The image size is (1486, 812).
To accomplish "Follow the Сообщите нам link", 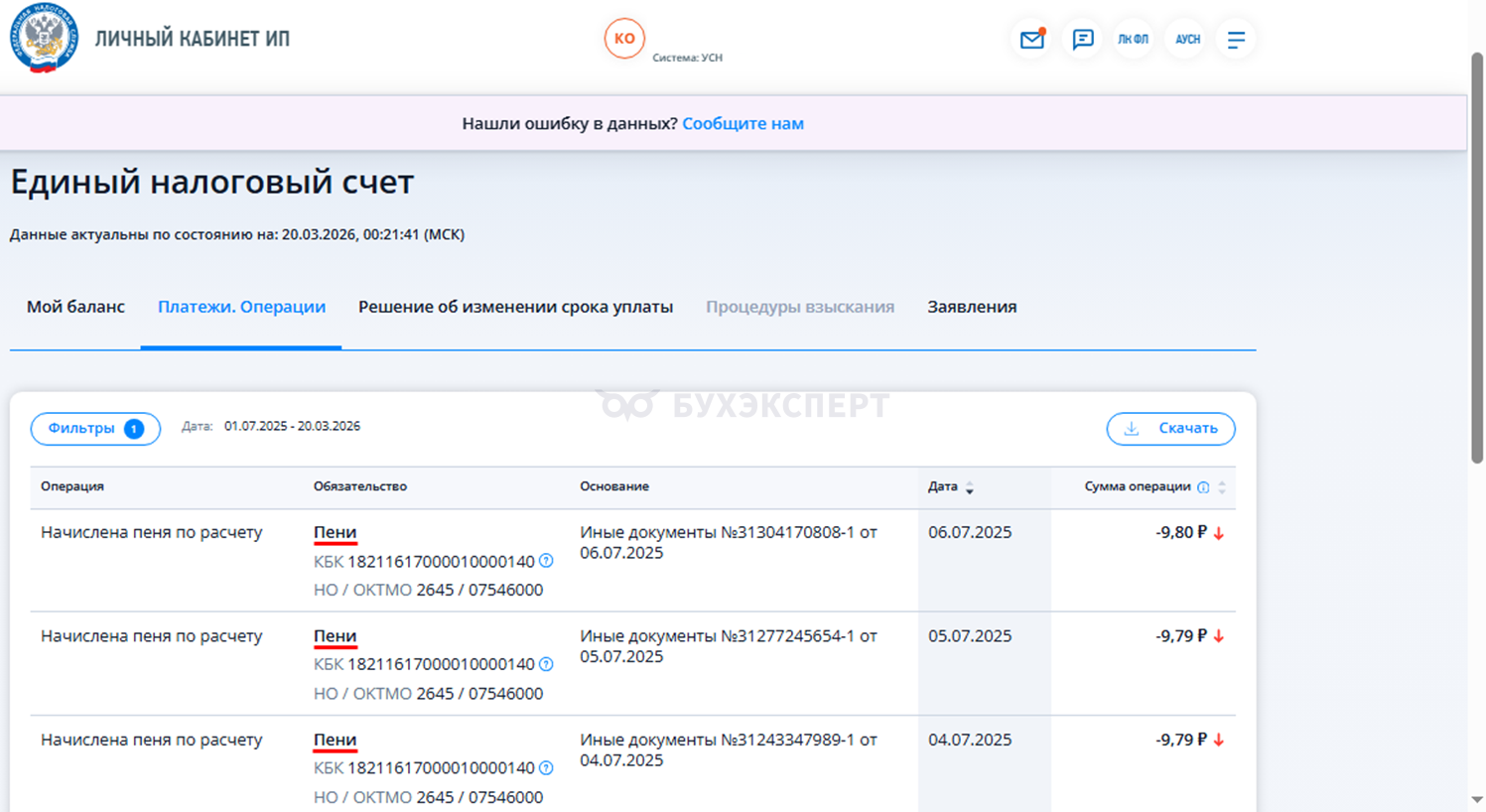I will pos(743,124).
